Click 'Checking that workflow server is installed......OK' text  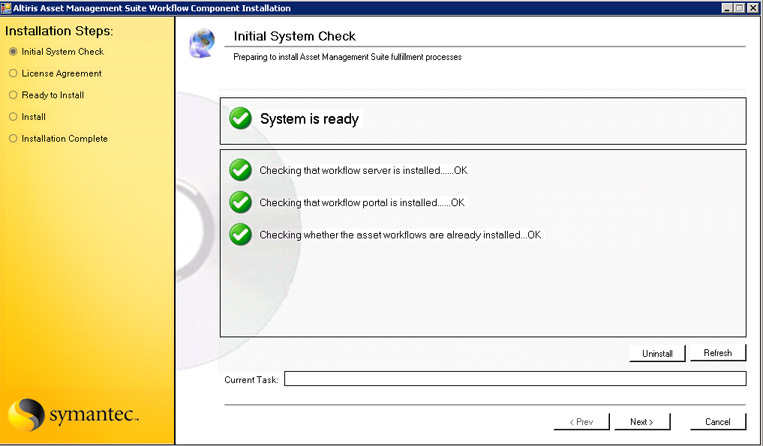tap(363, 170)
